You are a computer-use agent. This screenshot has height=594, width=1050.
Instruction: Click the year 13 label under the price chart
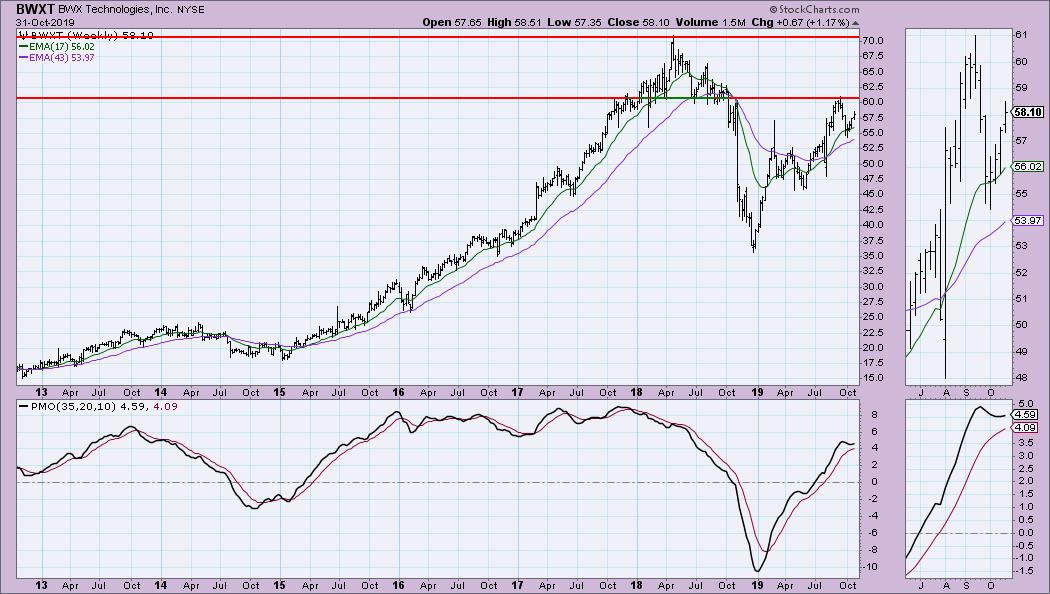(x=41, y=392)
